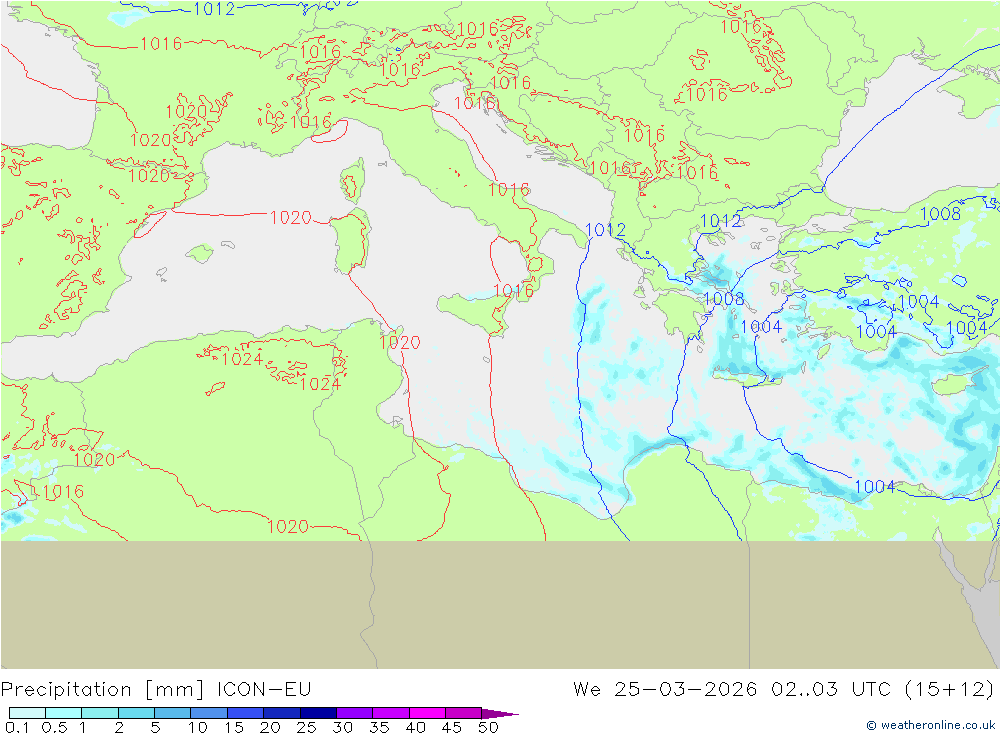Click the red '1016' label over western Morocco
This screenshot has height=733, width=1000.
[x=62, y=492]
